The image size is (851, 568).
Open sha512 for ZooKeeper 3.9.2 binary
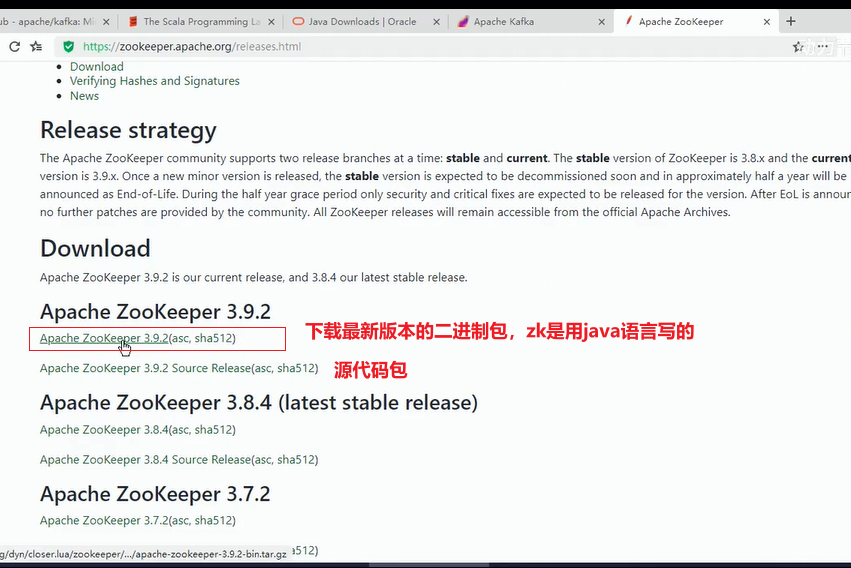click(213, 338)
